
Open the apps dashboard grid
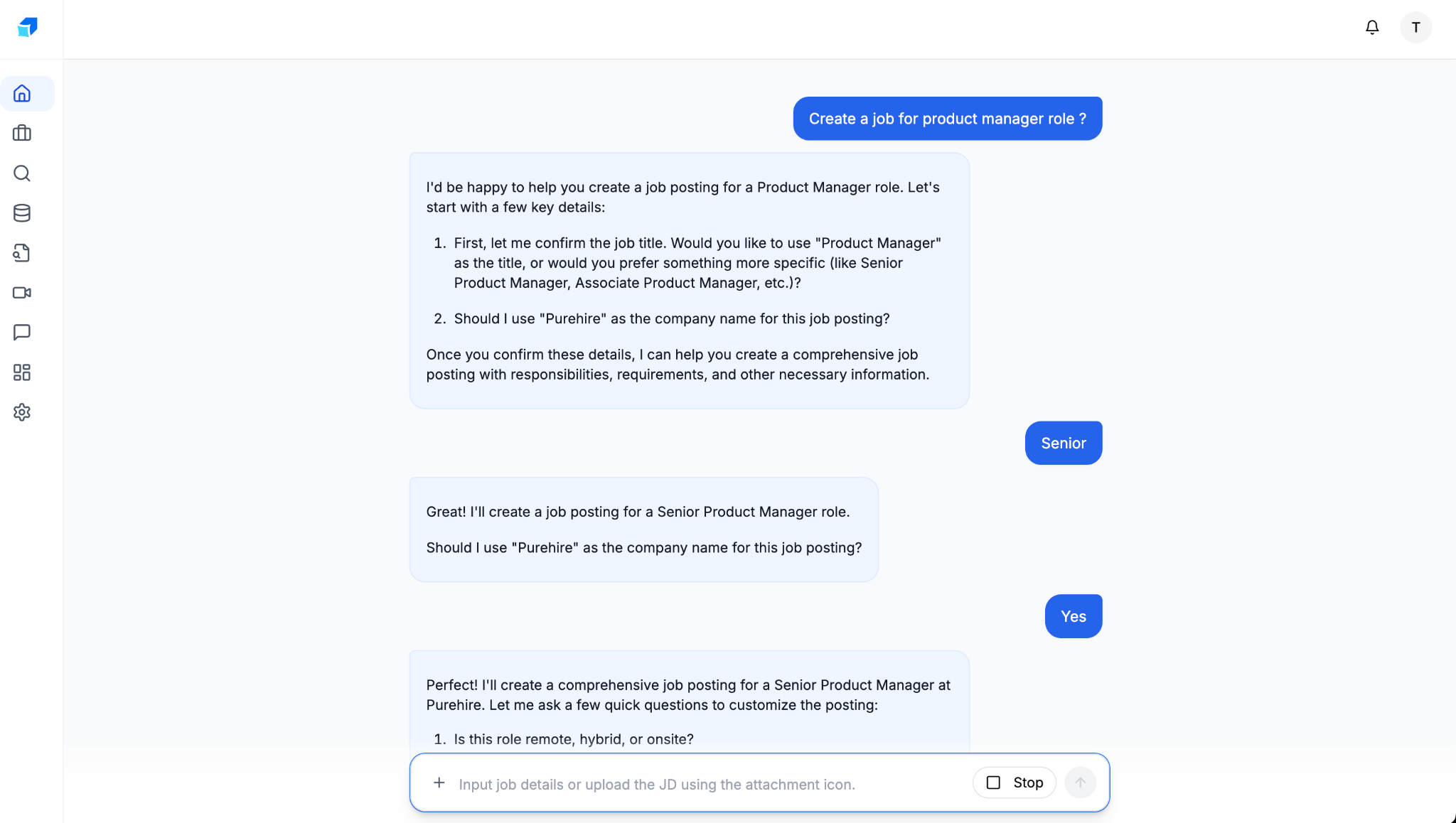point(22,372)
